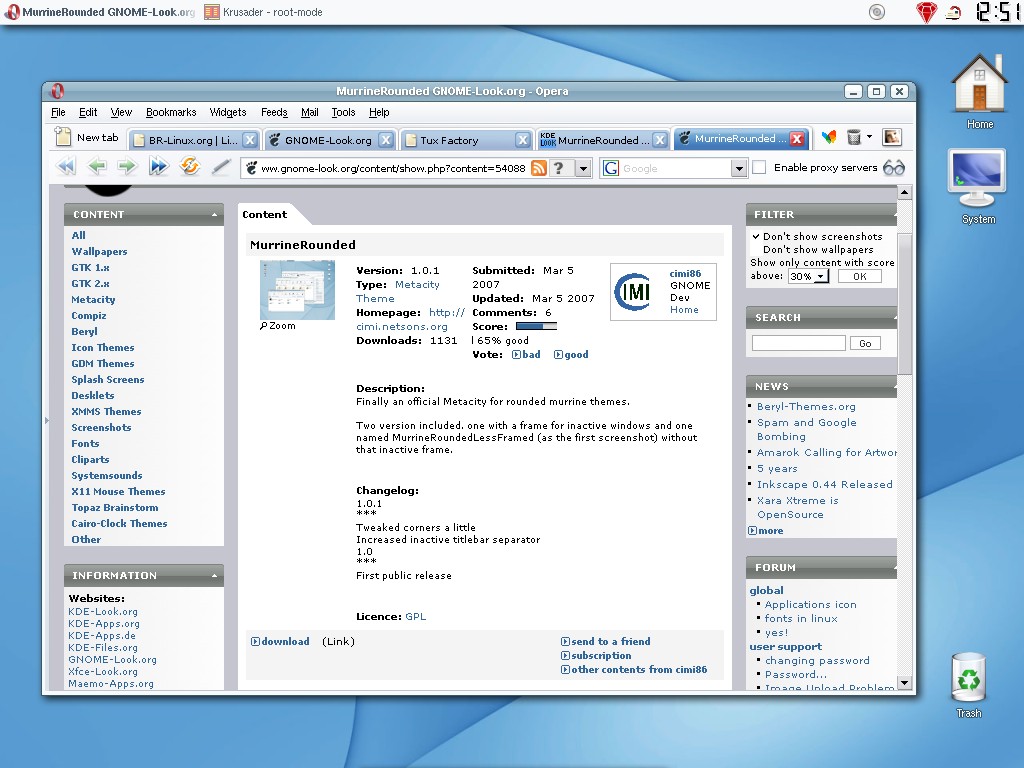Click the grey disc tray icon
Screen dimensions: 1024x768
tap(877, 12)
